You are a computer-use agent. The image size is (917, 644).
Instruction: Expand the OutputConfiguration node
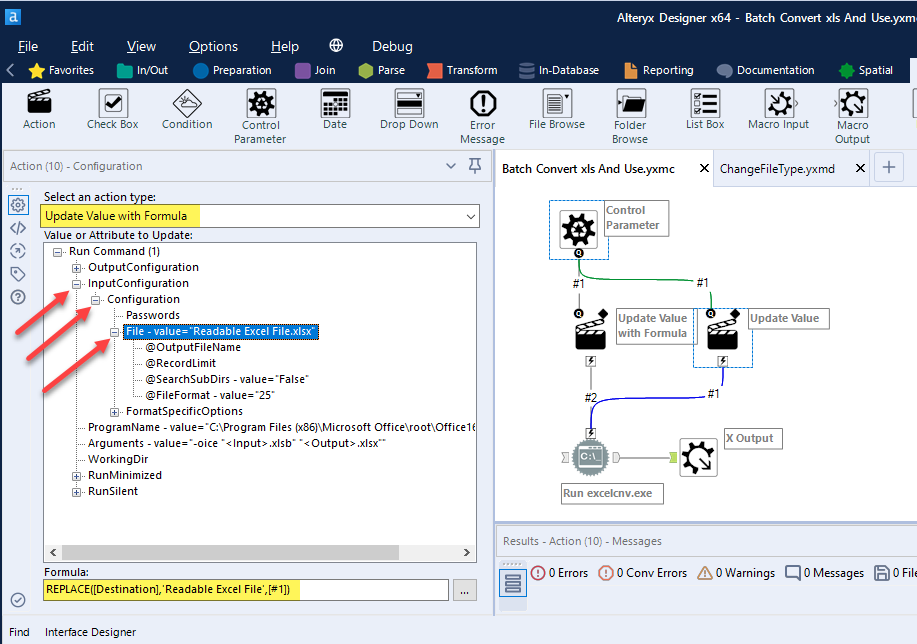tap(77, 268)
